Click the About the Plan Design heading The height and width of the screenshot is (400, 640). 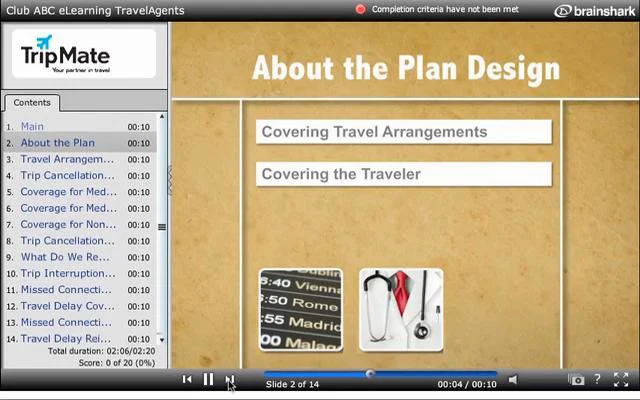click(406, 68)
